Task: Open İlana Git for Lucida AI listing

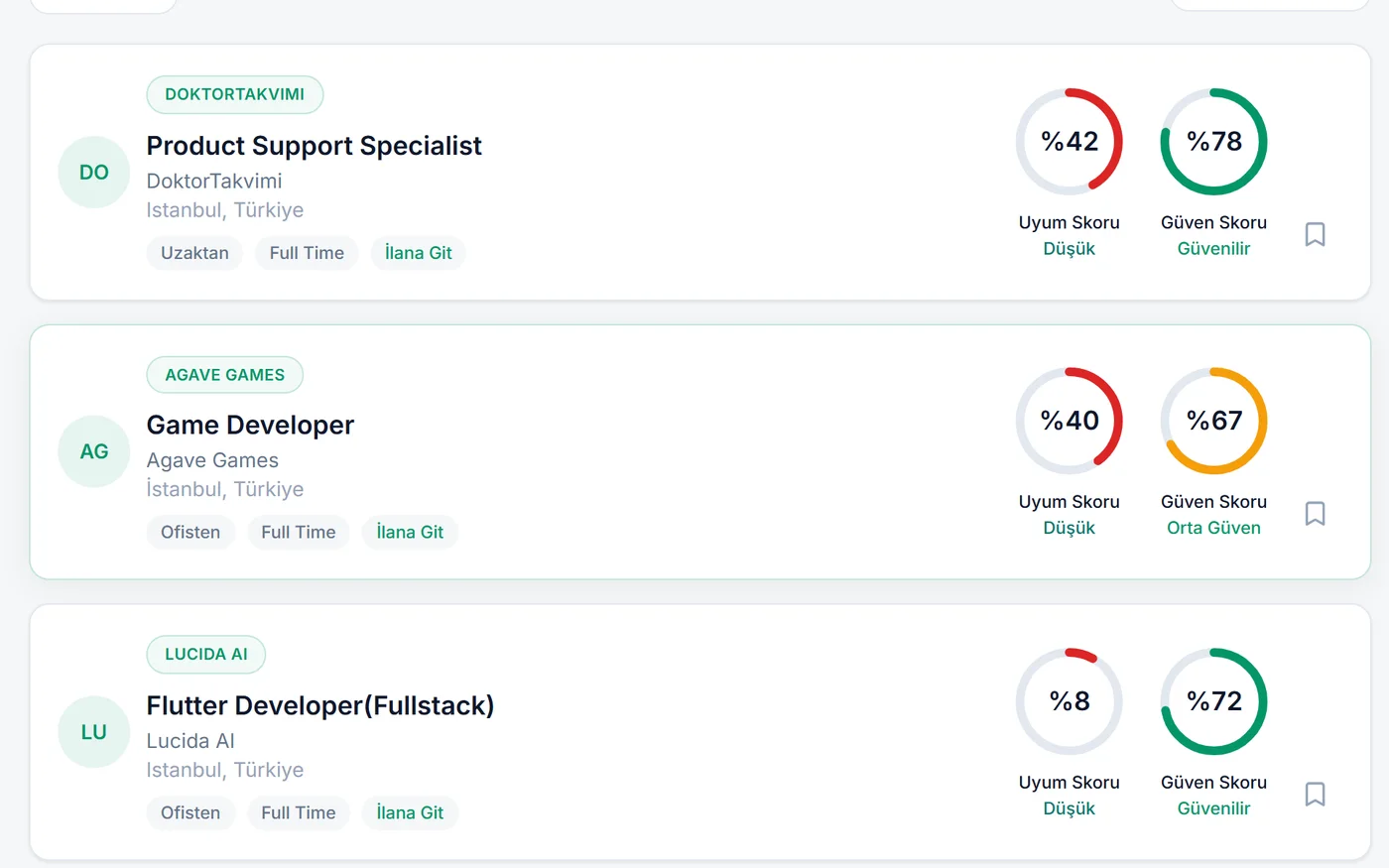Action: coord(410,812)
